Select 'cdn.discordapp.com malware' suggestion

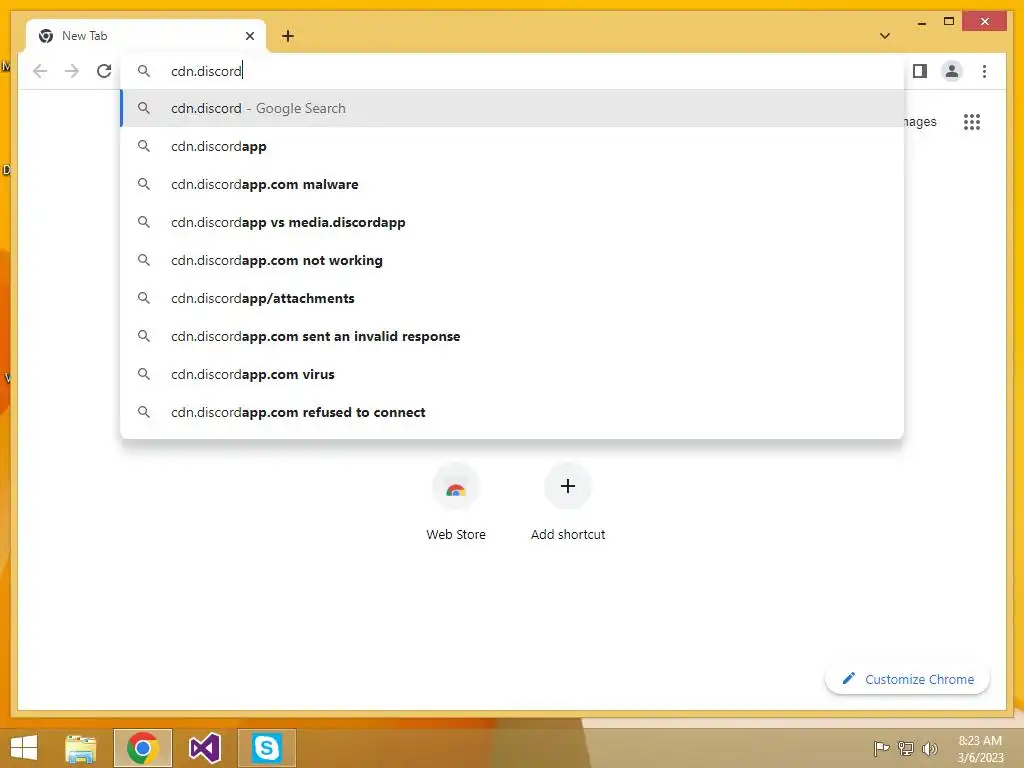pyautogui.click(x=512, y=184)
